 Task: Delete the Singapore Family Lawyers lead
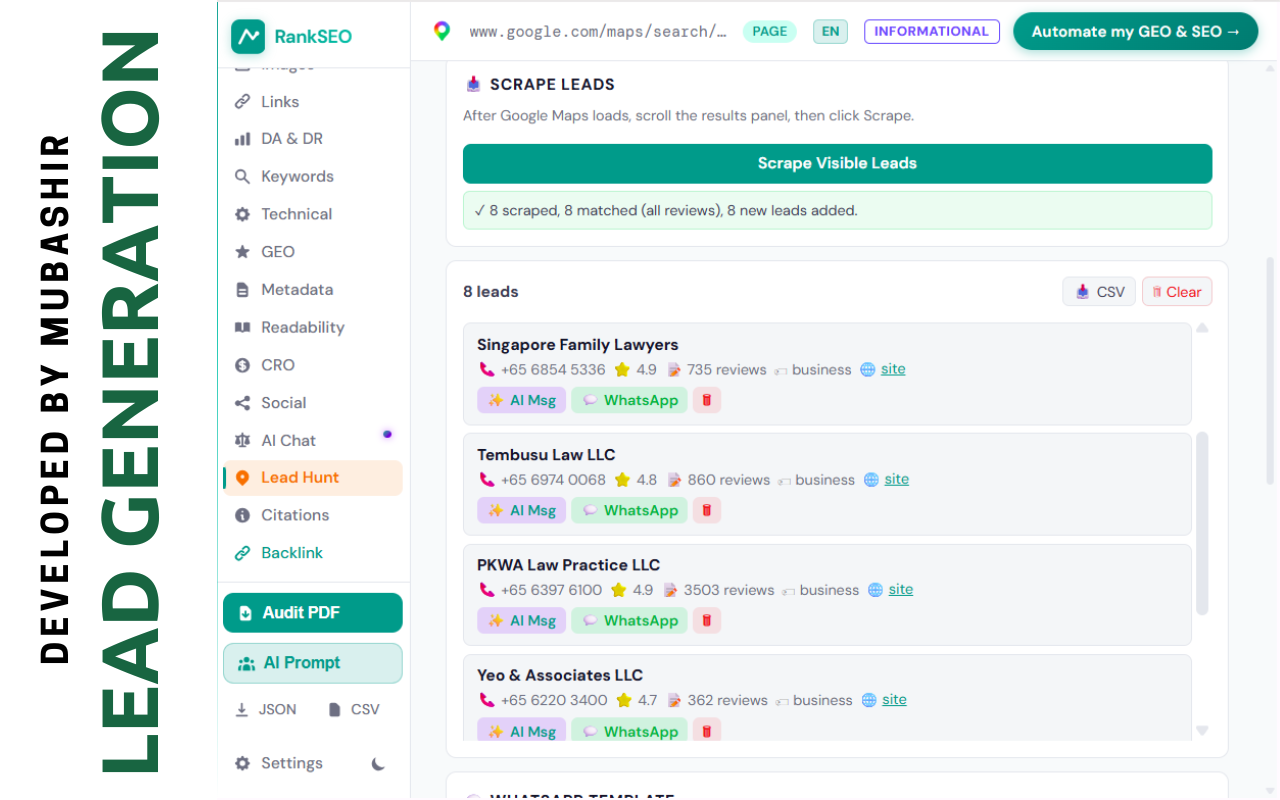[x=707, y=400]
